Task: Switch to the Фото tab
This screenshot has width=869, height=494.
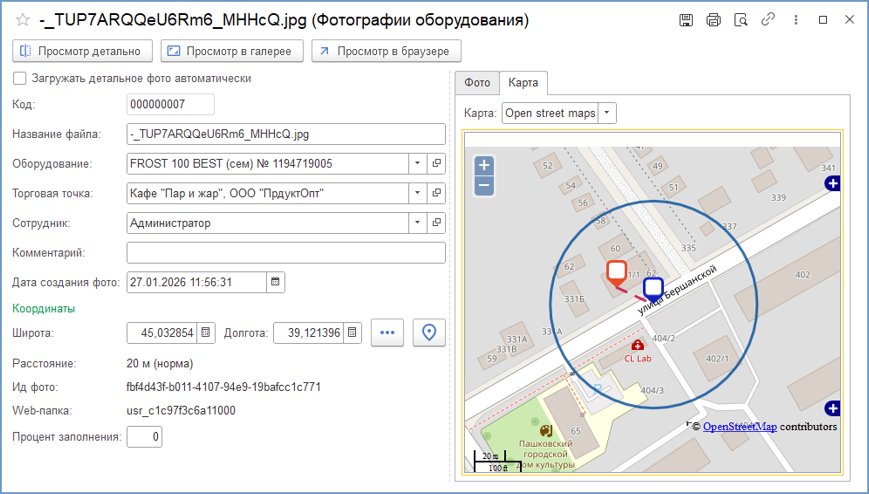Action: (477, 83)
